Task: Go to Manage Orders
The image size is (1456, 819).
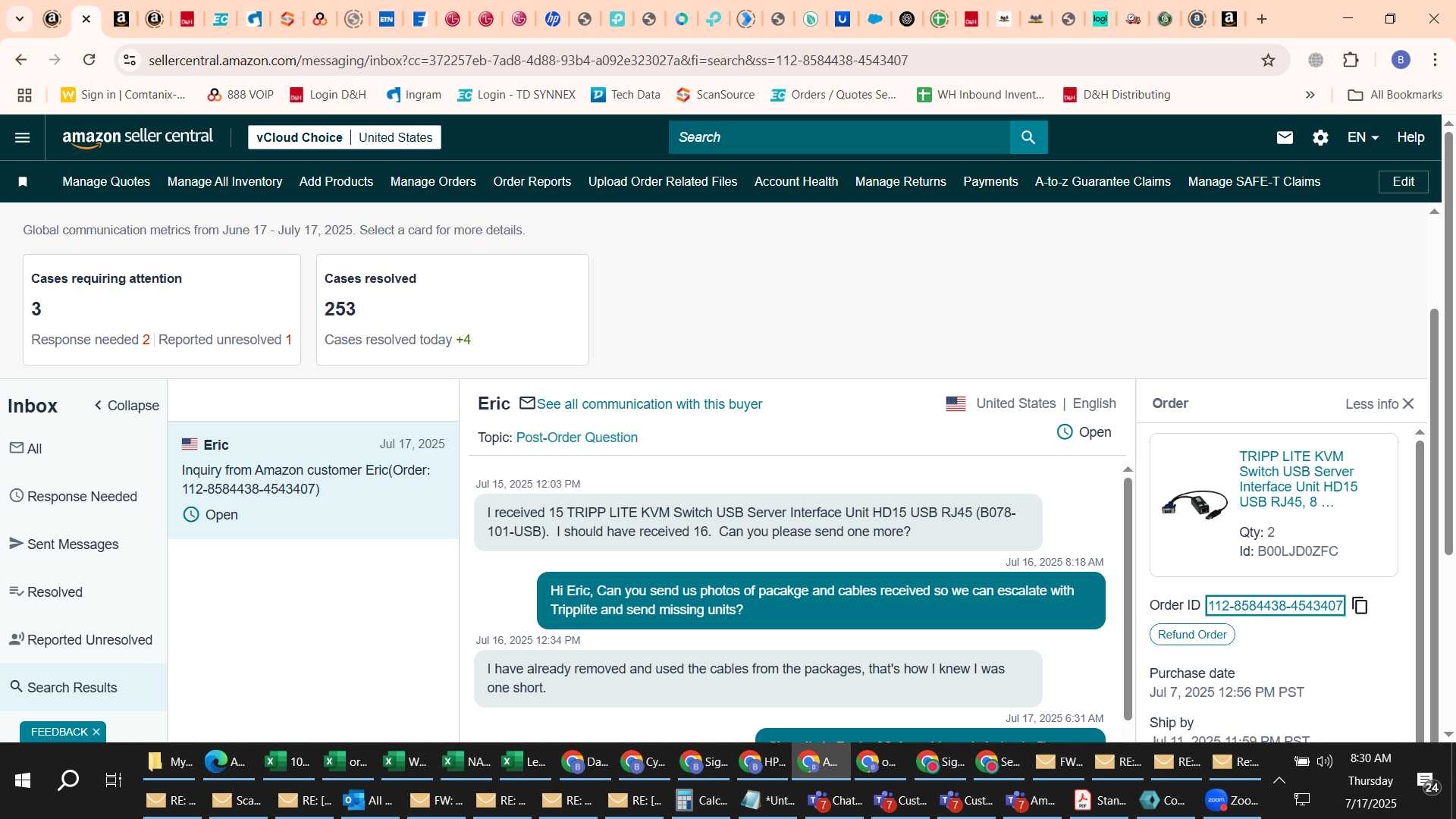Action: click(x=433, y=181)
